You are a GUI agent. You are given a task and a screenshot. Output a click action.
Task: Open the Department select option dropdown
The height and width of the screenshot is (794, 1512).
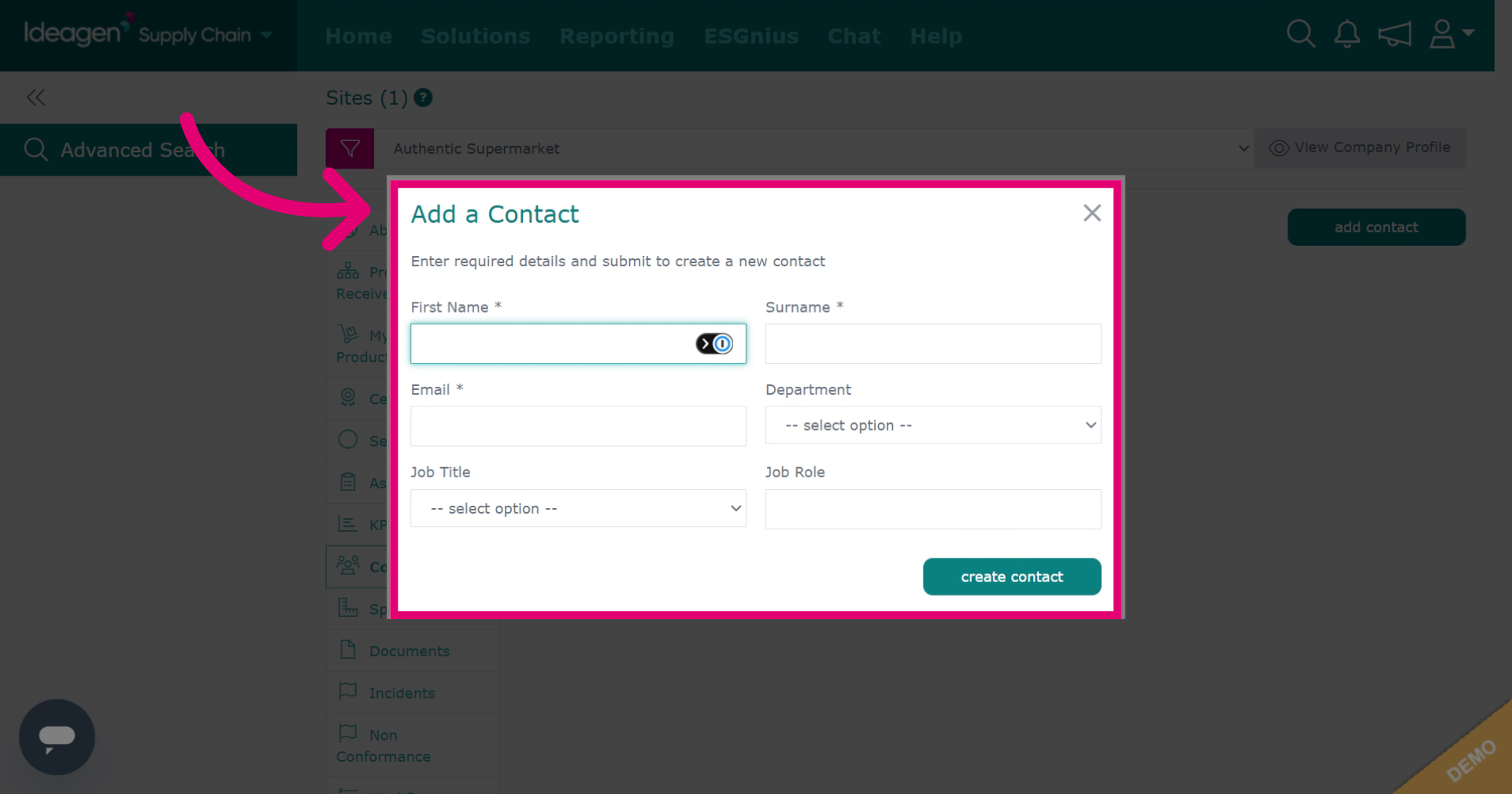pyautogui.click(x=933, y=425)
